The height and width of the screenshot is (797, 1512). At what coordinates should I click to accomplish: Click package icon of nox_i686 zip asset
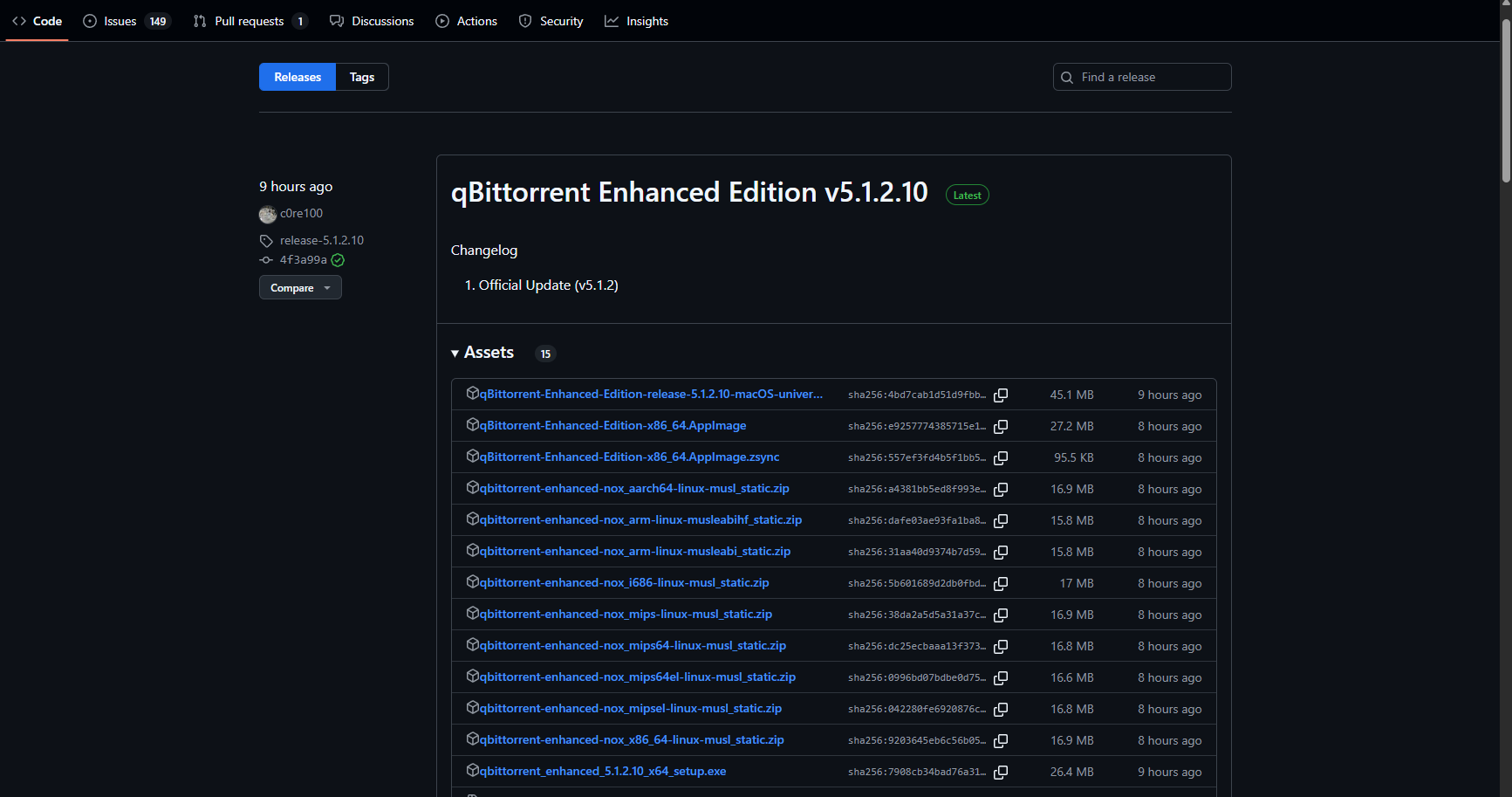click(473, 582)
